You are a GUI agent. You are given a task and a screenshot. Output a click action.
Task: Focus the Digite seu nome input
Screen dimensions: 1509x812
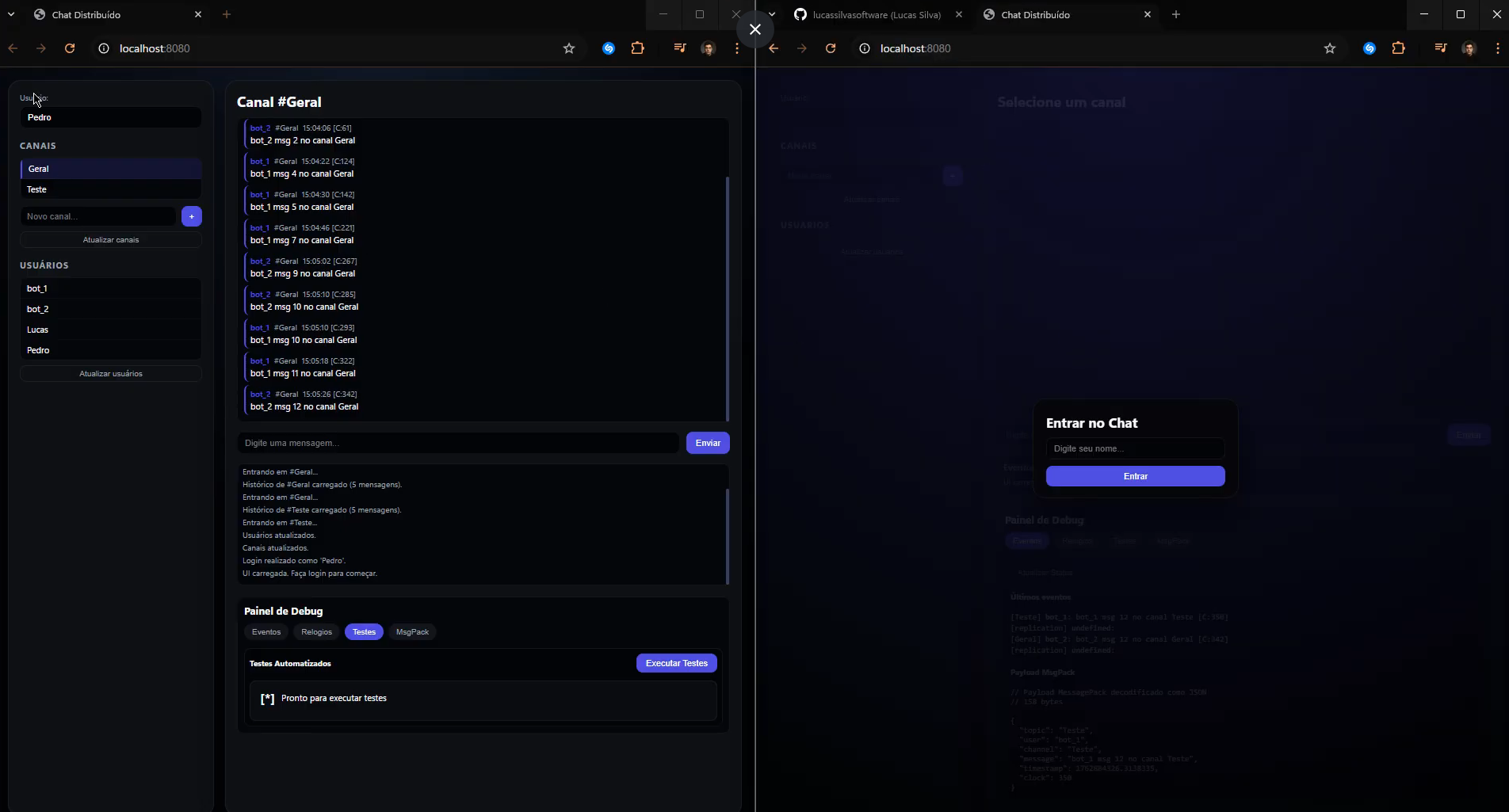pyautogui.click(x=1135, y=448)
